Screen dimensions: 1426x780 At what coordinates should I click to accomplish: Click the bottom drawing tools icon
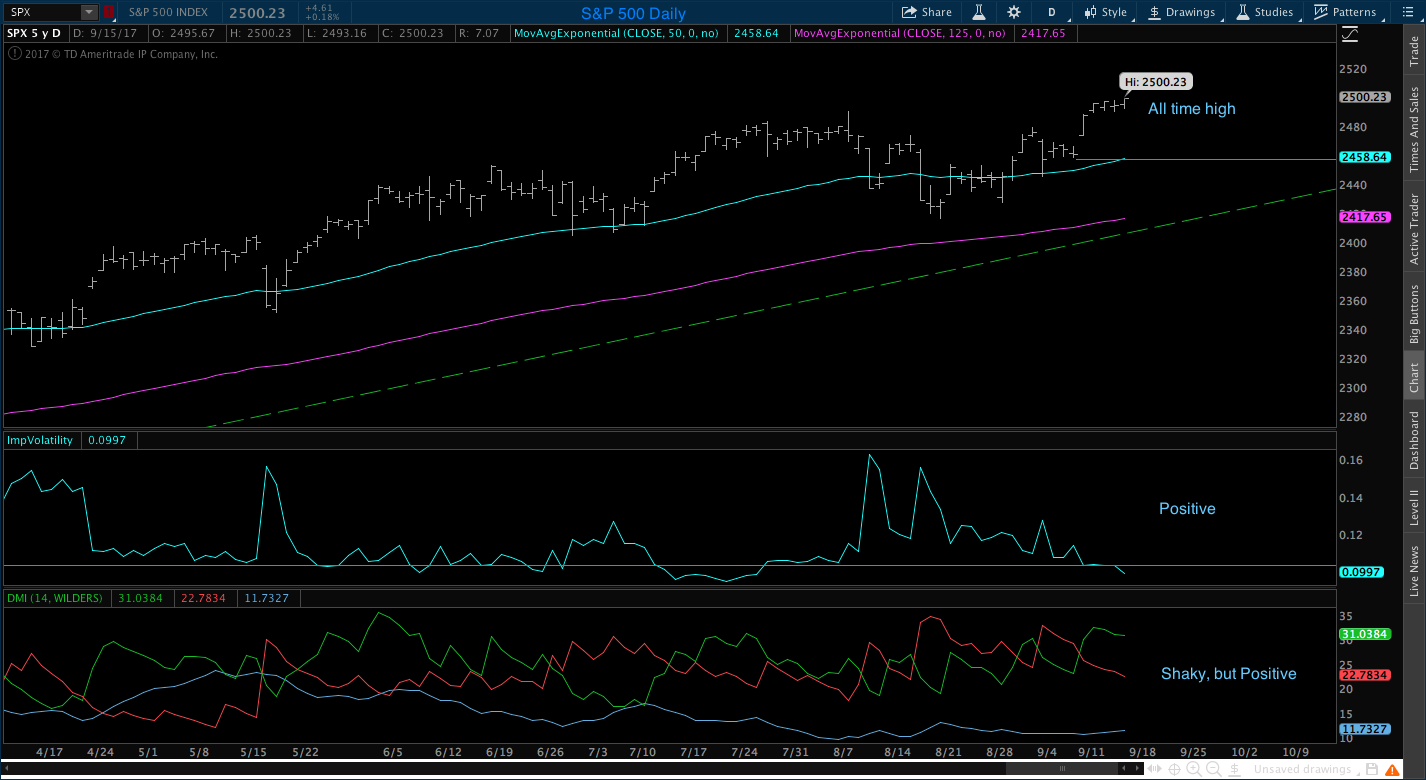click(1235, 769)
